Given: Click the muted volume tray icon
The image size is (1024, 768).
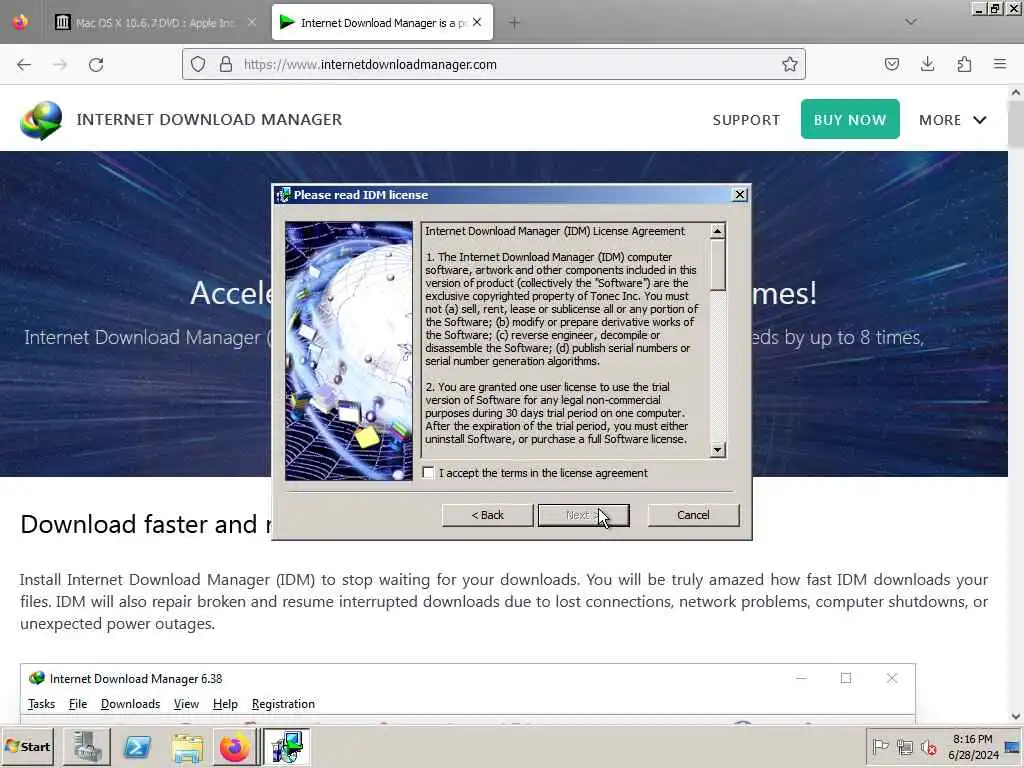Looking at the screenshot, I should (x=928, y=746).
